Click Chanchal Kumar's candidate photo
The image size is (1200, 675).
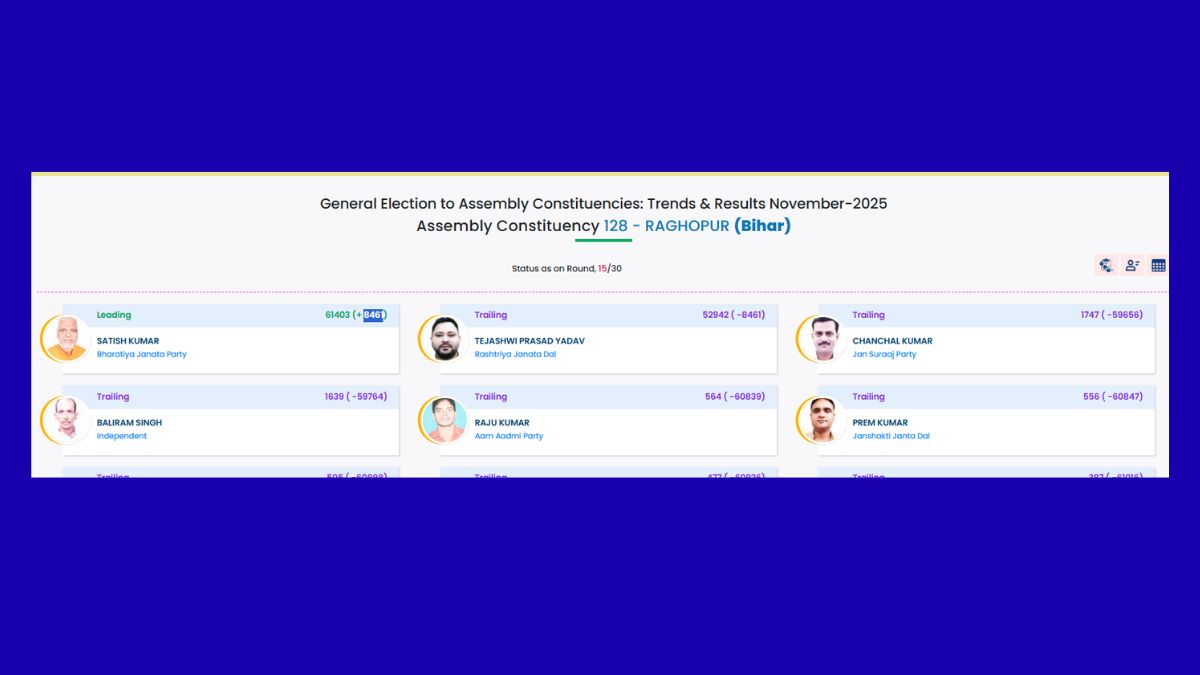[823, 338]
